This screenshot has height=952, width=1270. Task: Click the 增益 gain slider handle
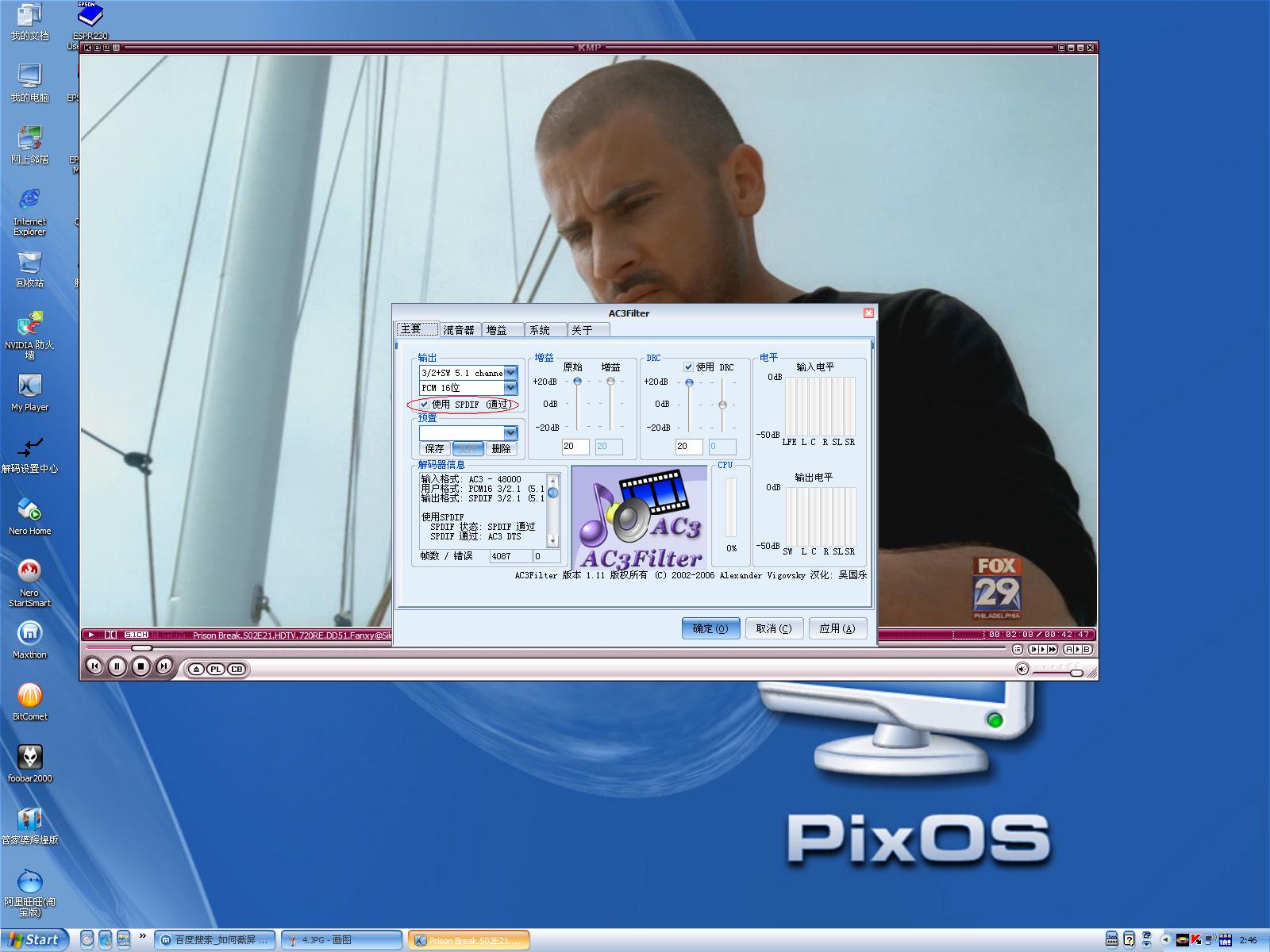pyautogui.click(x=610, y=382)
